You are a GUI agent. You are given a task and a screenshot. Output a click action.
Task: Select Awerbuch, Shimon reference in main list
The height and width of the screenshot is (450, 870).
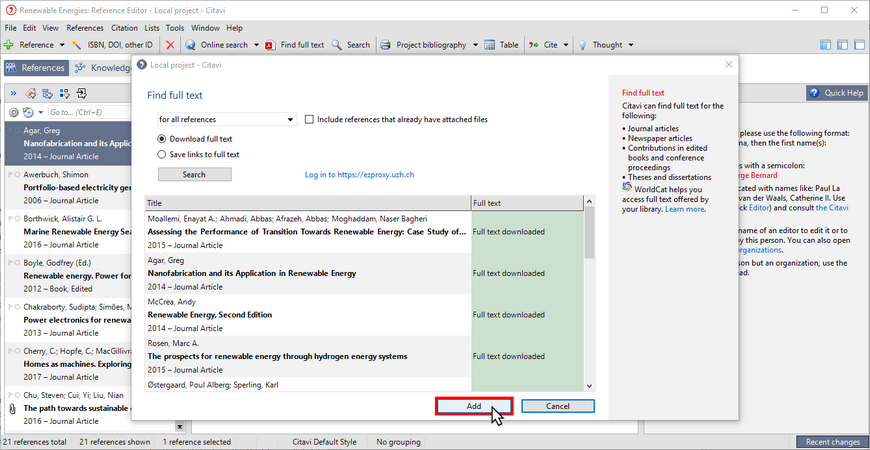coord(68,188)
